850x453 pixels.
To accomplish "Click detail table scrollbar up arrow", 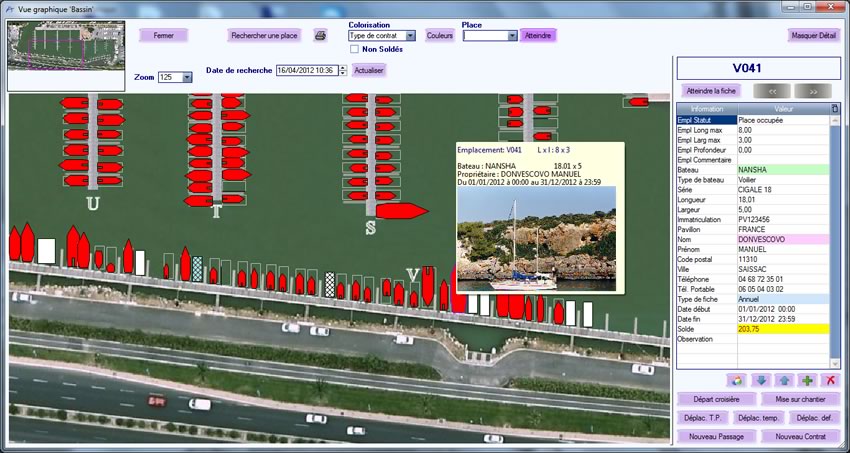I will tap(834, 119).
